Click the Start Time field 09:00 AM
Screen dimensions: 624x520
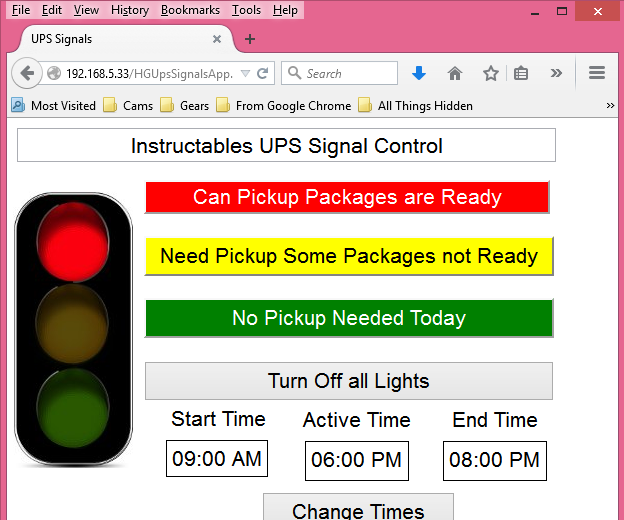[217, 458]
